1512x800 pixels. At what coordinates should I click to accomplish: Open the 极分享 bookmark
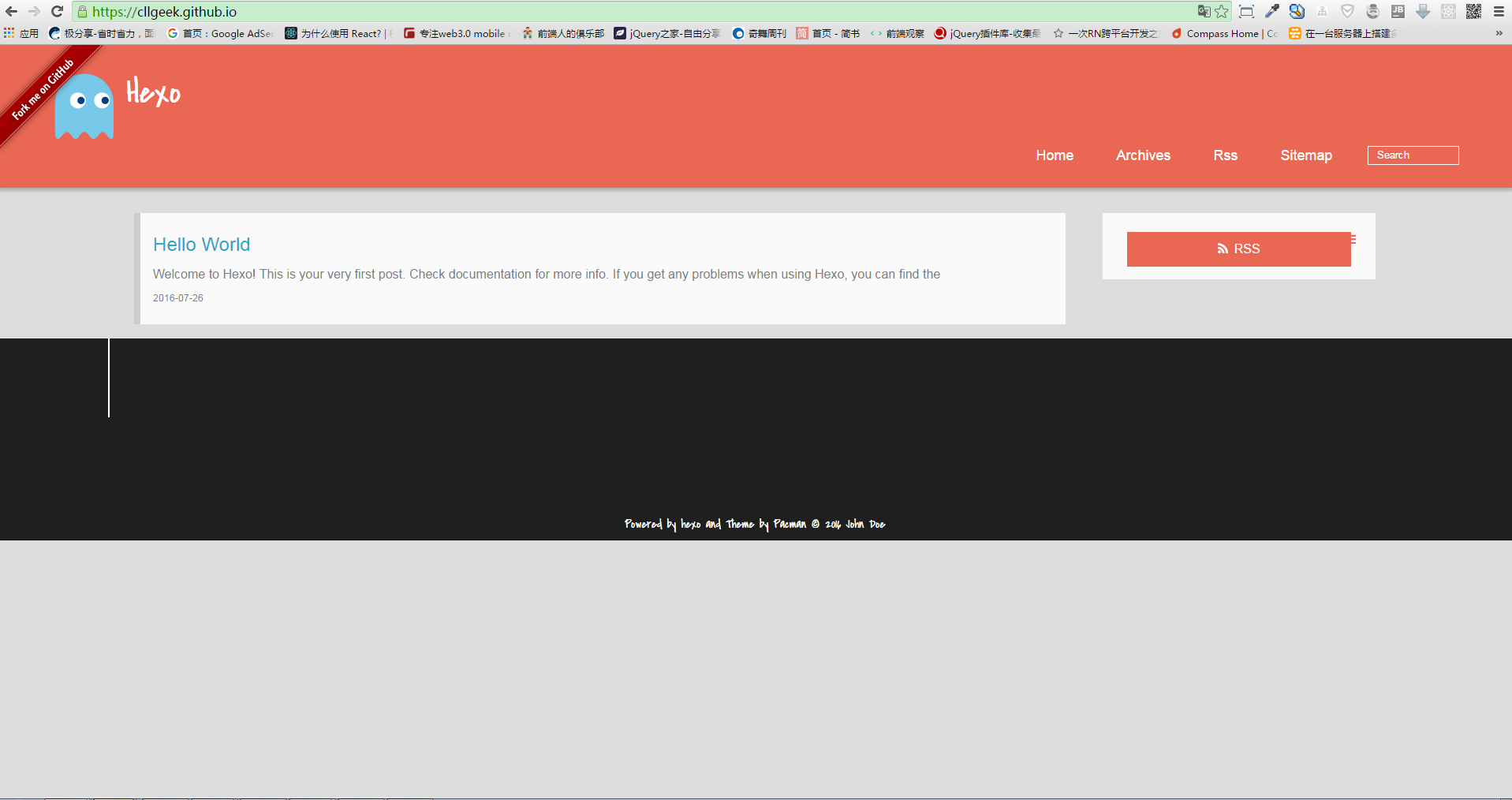tap(101, 33)
